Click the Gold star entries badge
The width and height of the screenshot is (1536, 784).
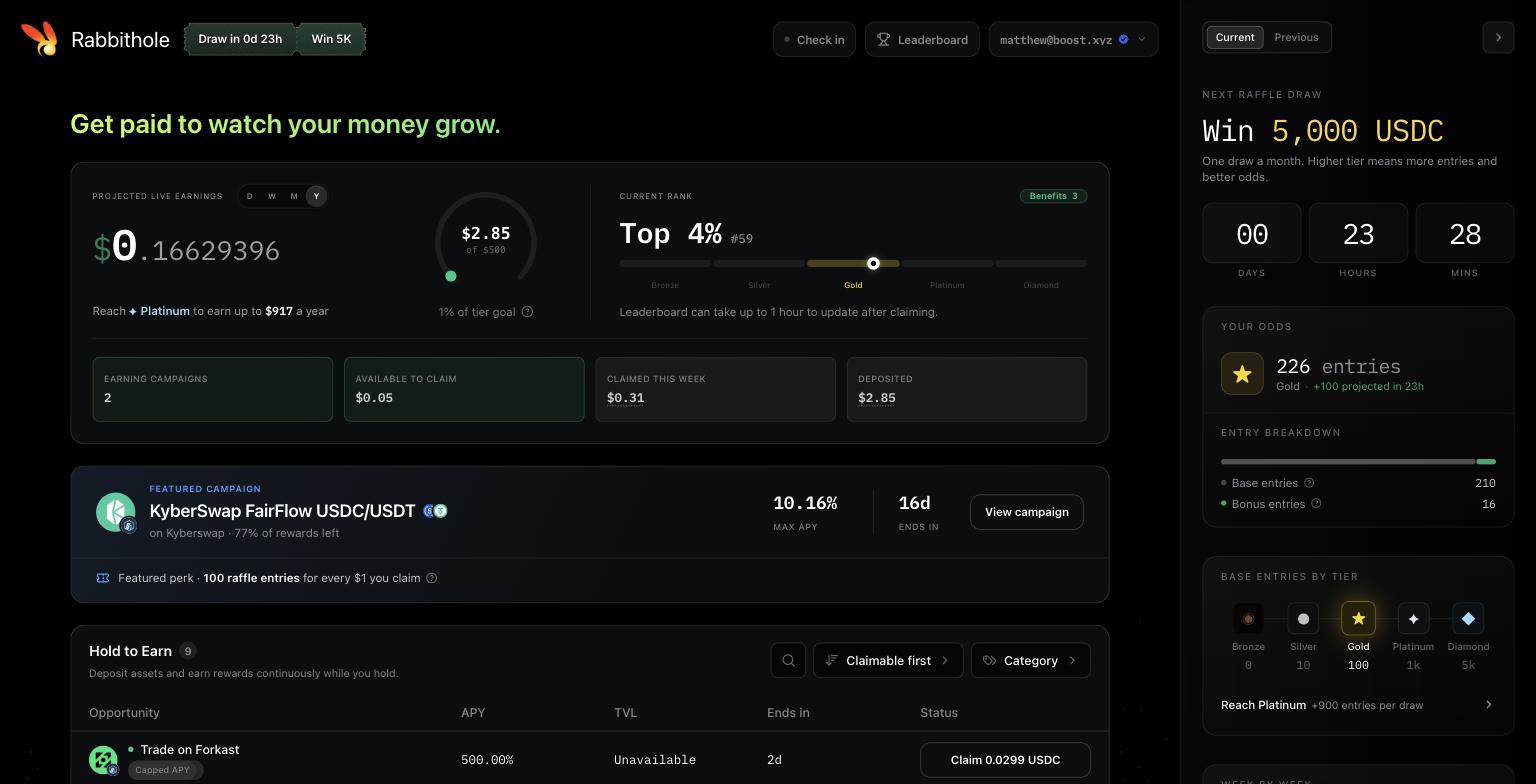pos(1242,374)
